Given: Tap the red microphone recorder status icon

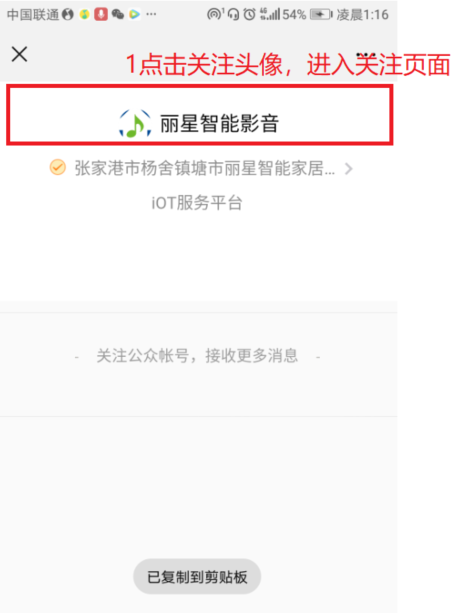Looking at the screenshot, I should pyautogui.click(x=101, y=14).
